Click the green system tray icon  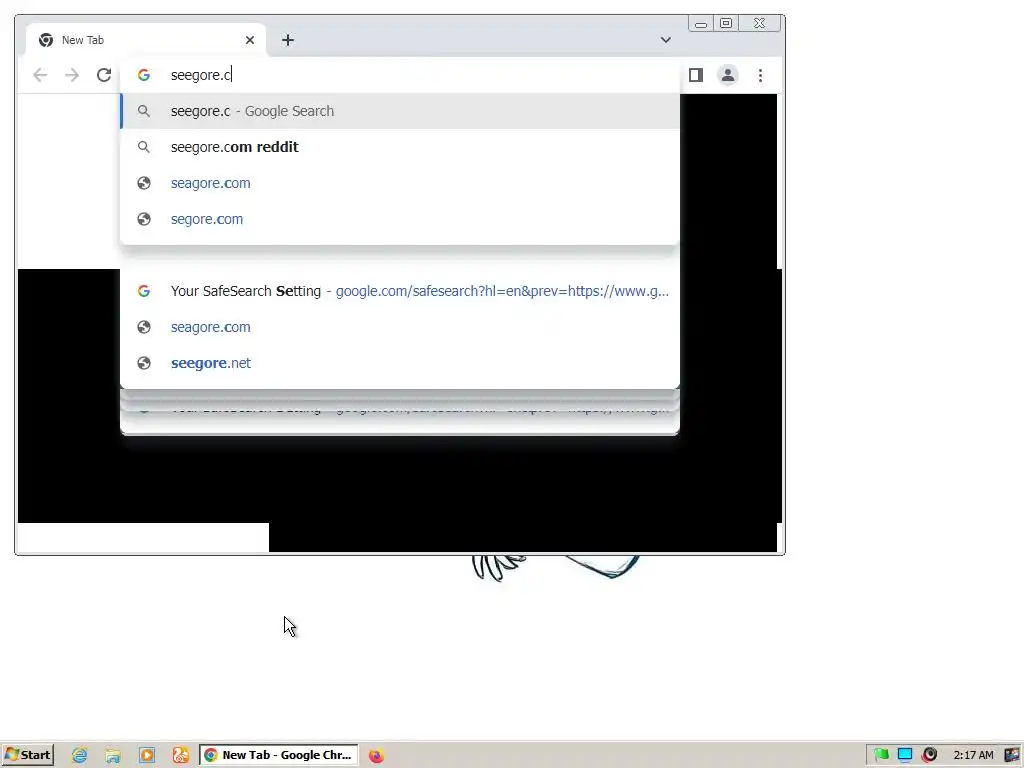(x=882, y=755)
